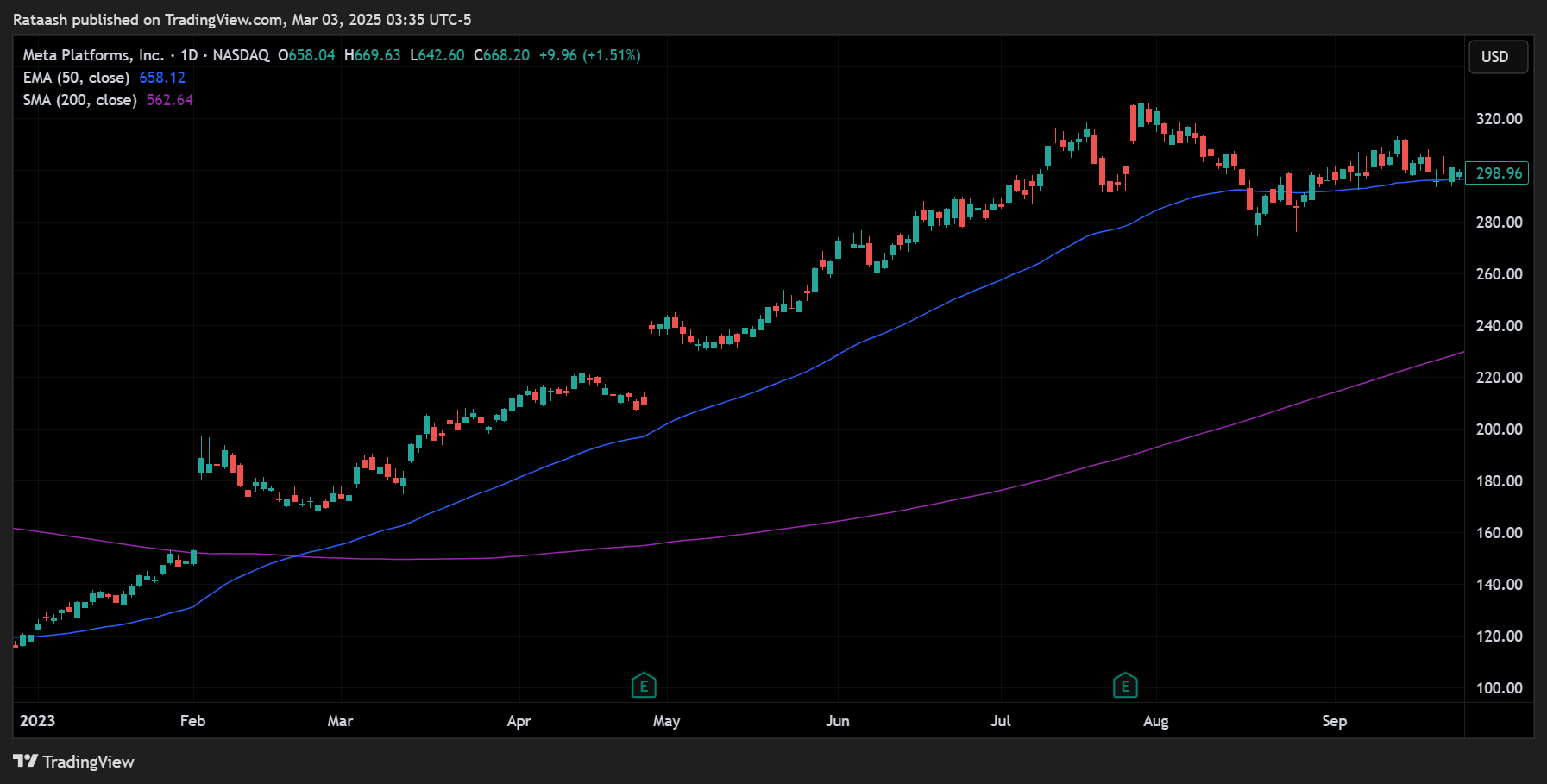This screenshot has width=1547, height=784.
Task: Click the low value L642.60
Action: point(437,55)
